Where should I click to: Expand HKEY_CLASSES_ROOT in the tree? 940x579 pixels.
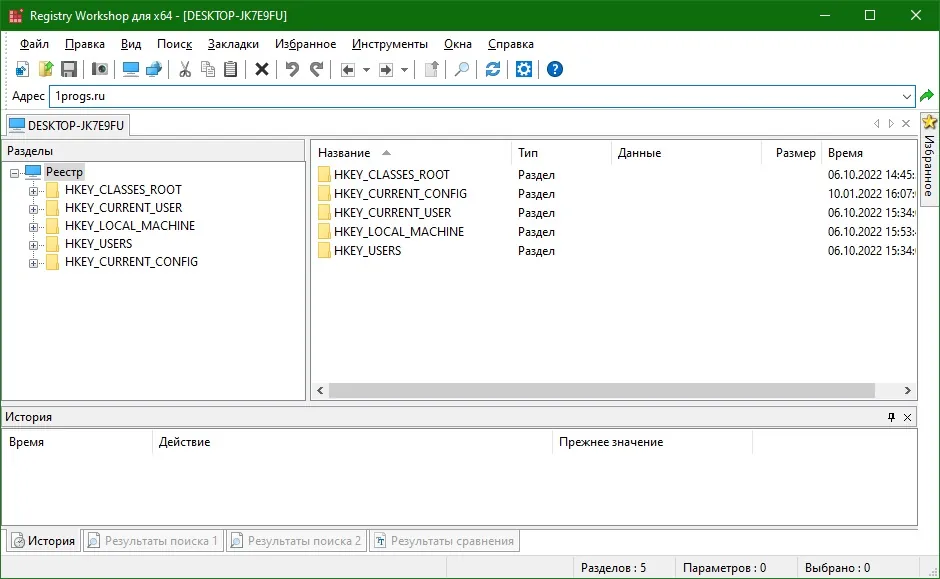pos(34,191)
